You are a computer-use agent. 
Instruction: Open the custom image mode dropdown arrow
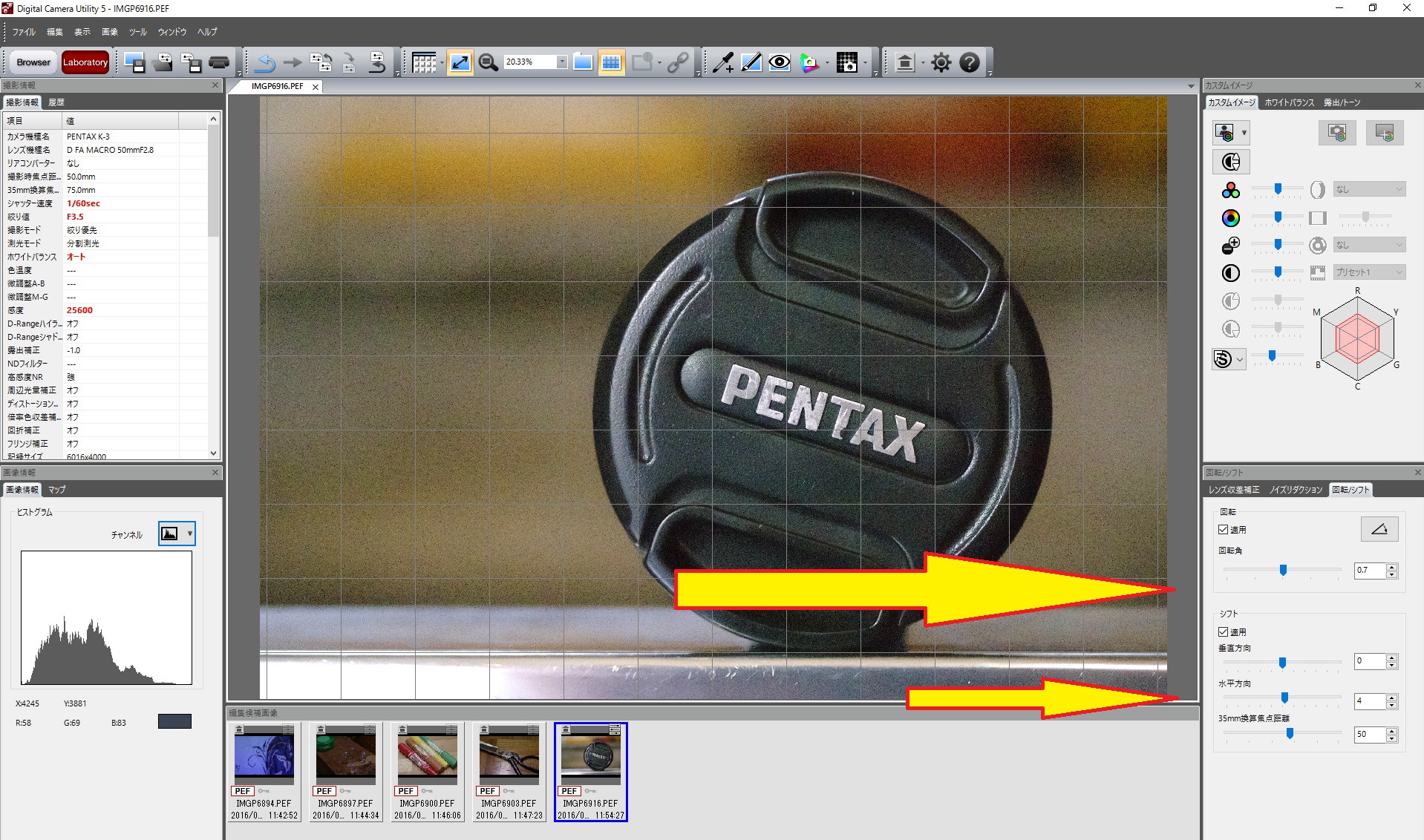1244,134
